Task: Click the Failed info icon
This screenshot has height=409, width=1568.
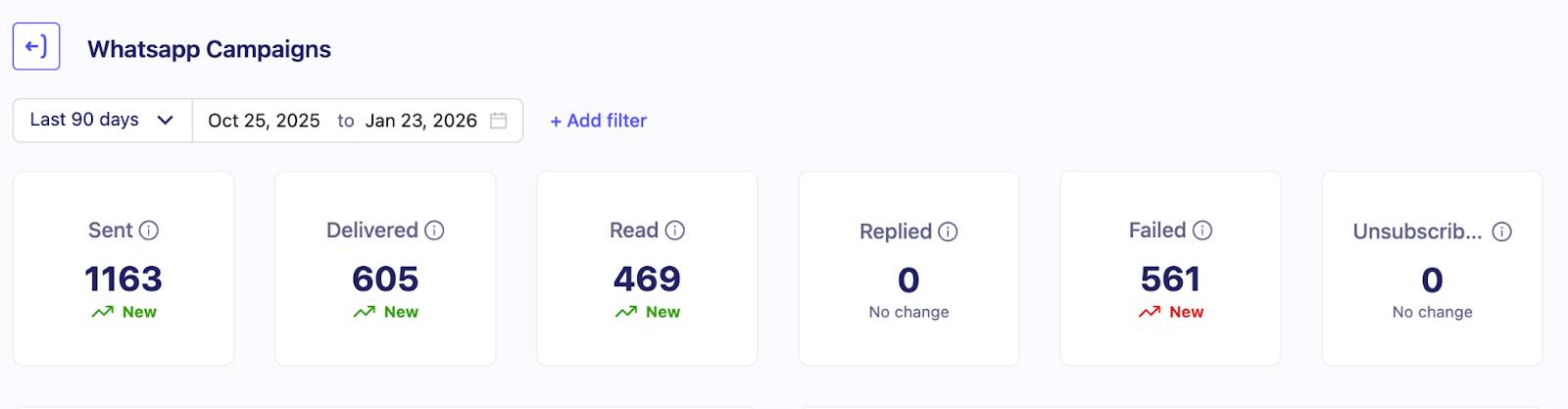Action: 1202,230
